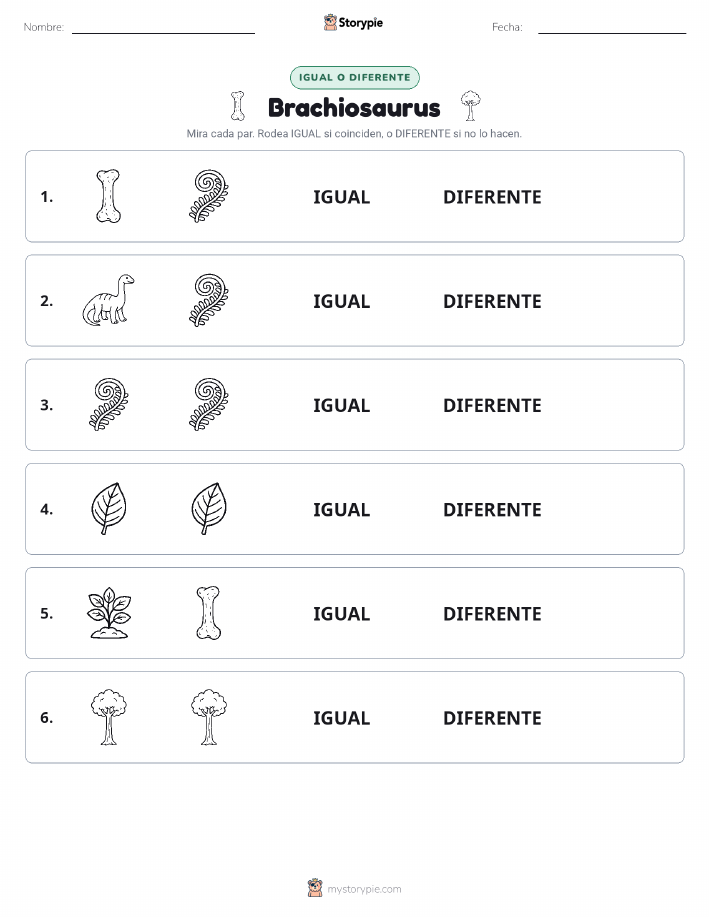This screenshot has height=917, width=709.
Task: Click the IGUAL O DIFERENTE badge
Action: point(354,77)
